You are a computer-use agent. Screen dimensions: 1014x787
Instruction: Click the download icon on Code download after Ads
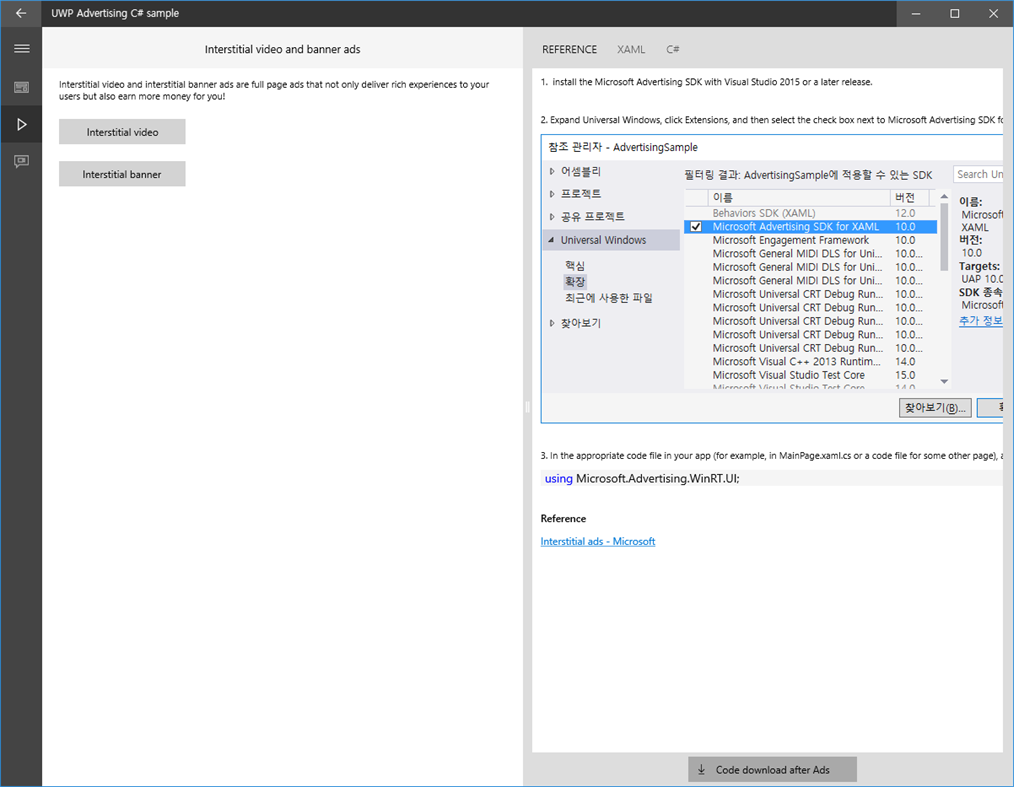700,769
